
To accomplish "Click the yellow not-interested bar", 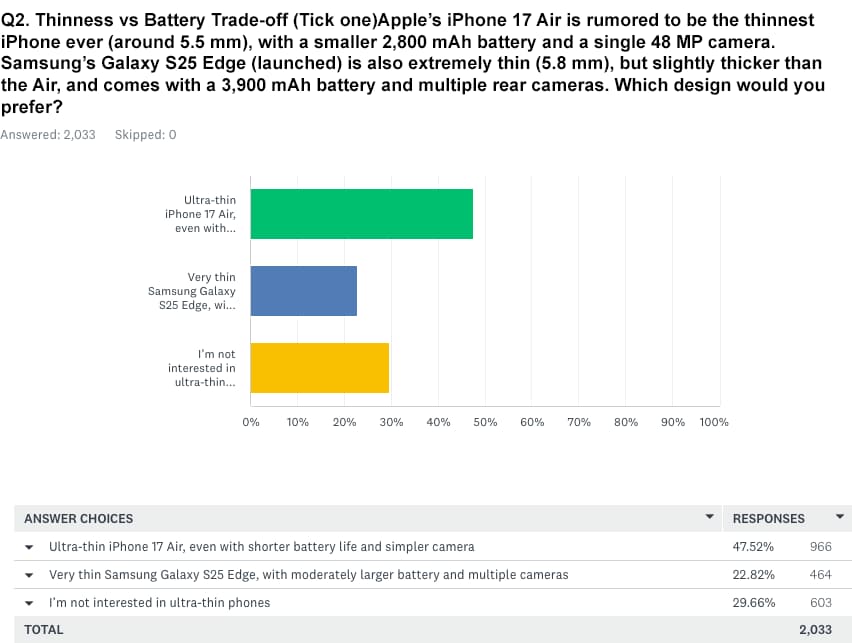I will [319, 368].
